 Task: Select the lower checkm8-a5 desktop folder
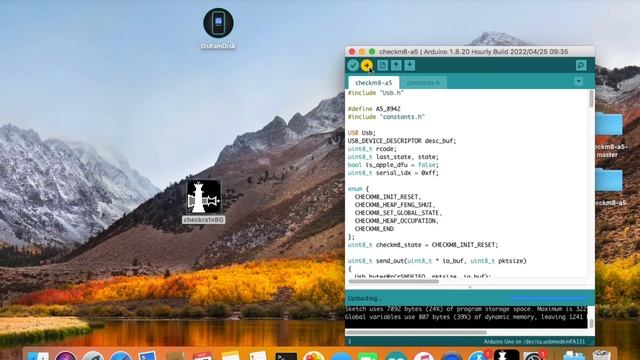click(x=609, y=180)
